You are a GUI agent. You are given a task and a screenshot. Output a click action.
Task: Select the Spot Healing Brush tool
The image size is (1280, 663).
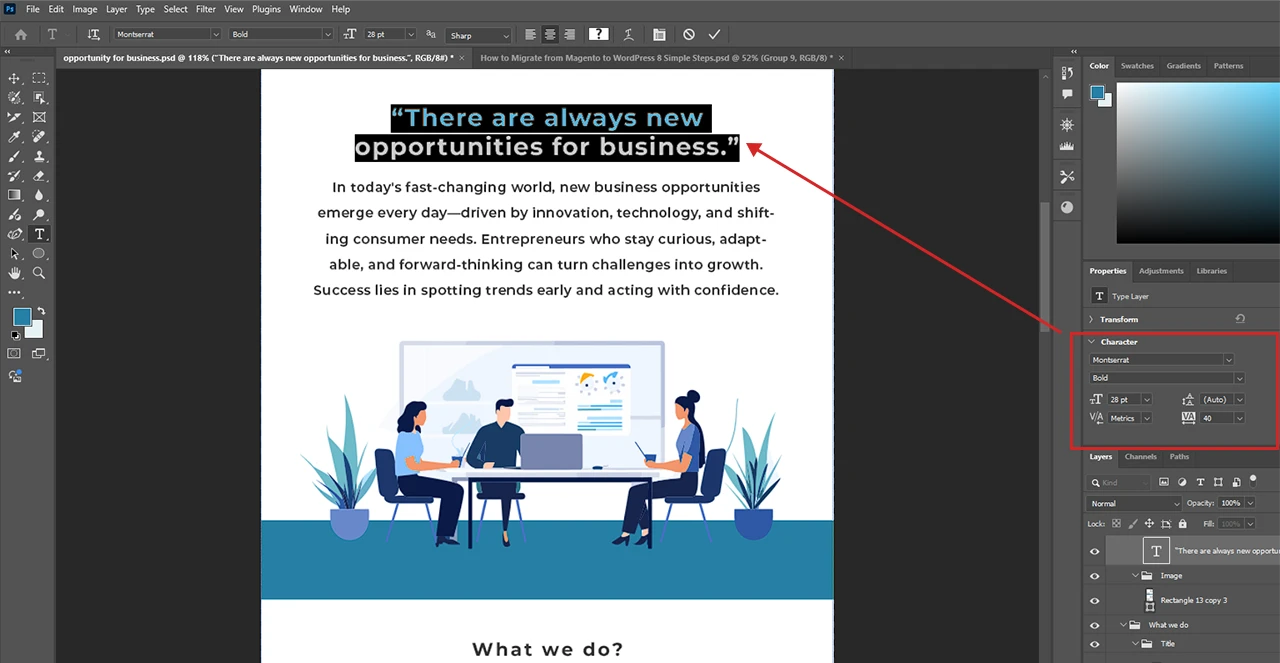39,136
